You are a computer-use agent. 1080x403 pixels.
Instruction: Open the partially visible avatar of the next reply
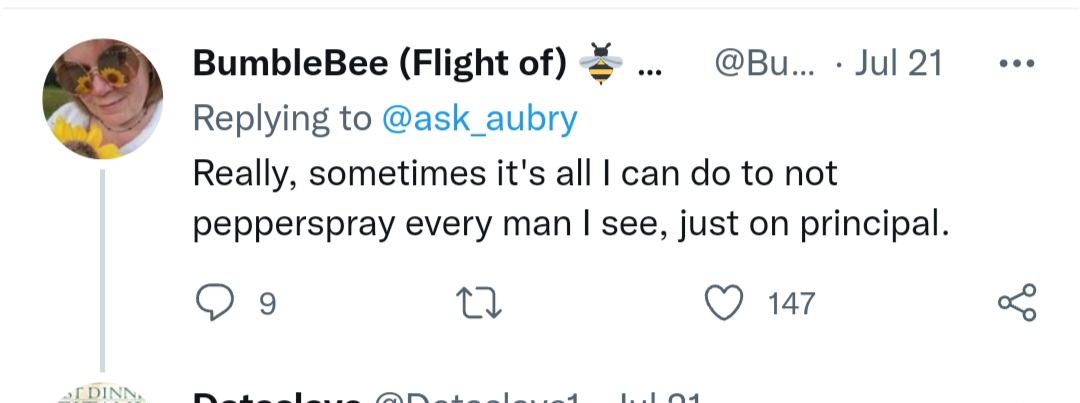coord(103,394)
